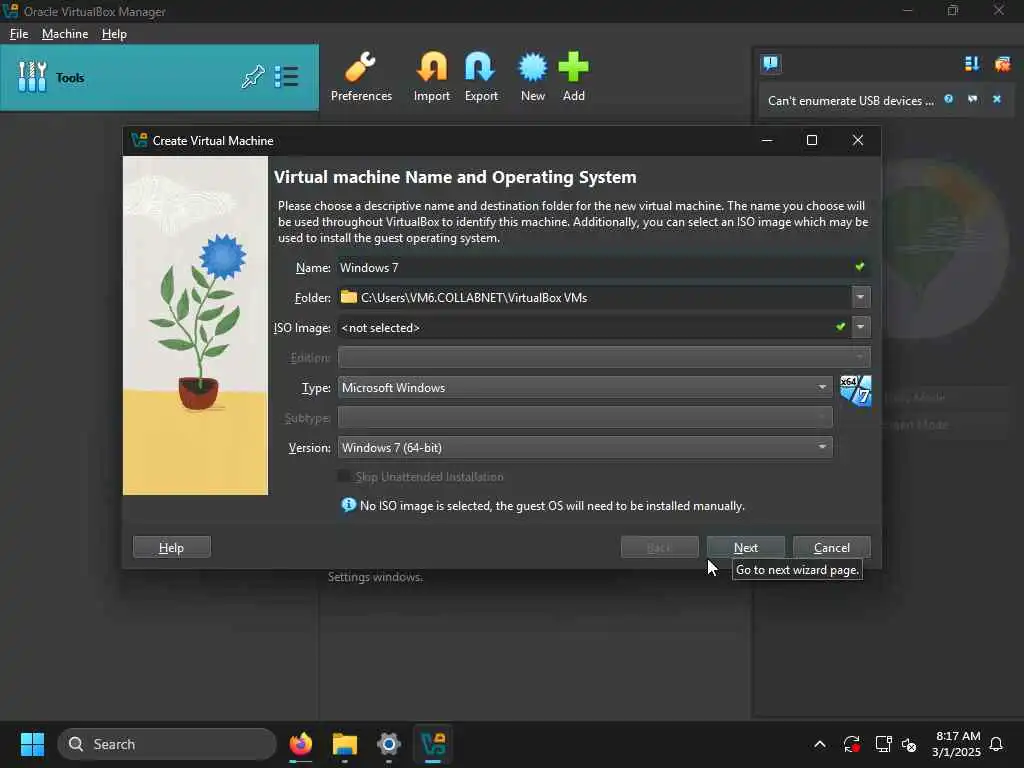
Task: Click the green Add machine icon
Action: (573, 67)
